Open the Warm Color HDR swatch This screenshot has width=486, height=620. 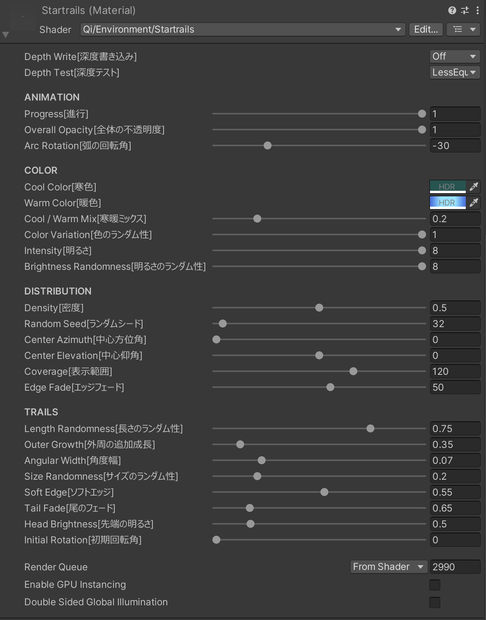pyautogui.click(x=448, y=203)
